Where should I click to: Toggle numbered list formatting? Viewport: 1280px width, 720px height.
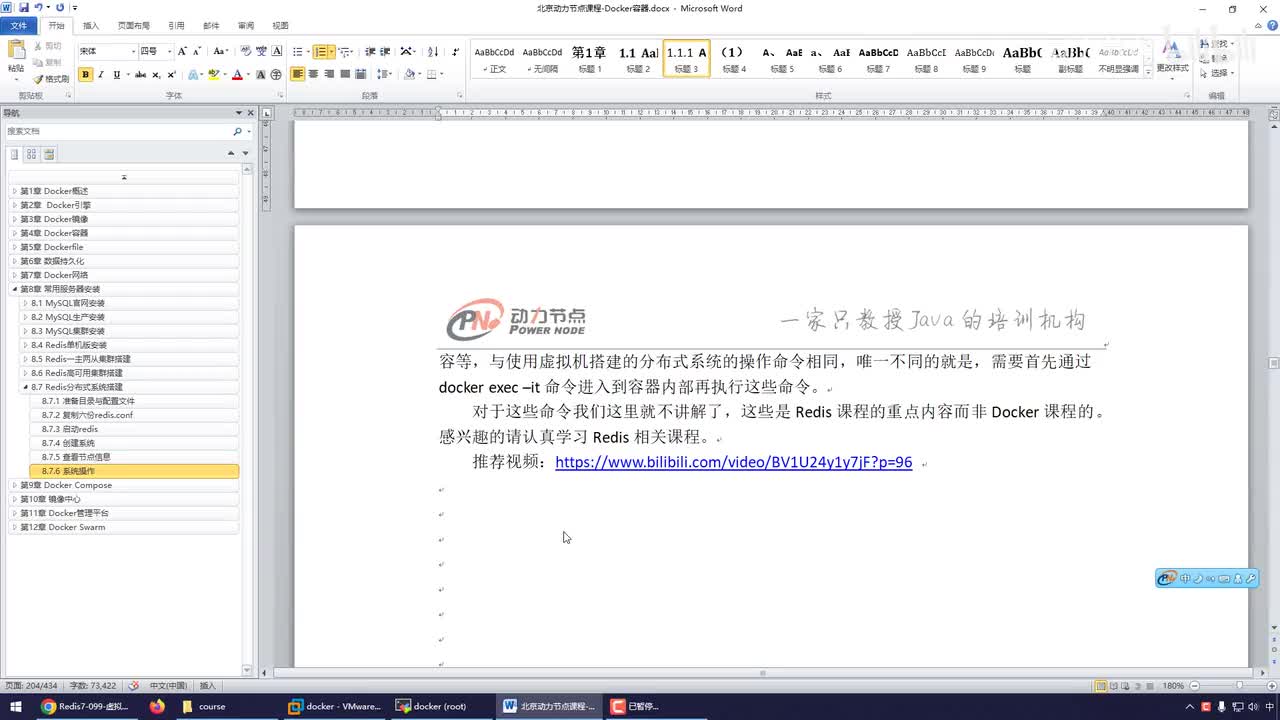[x=320, y=51]
